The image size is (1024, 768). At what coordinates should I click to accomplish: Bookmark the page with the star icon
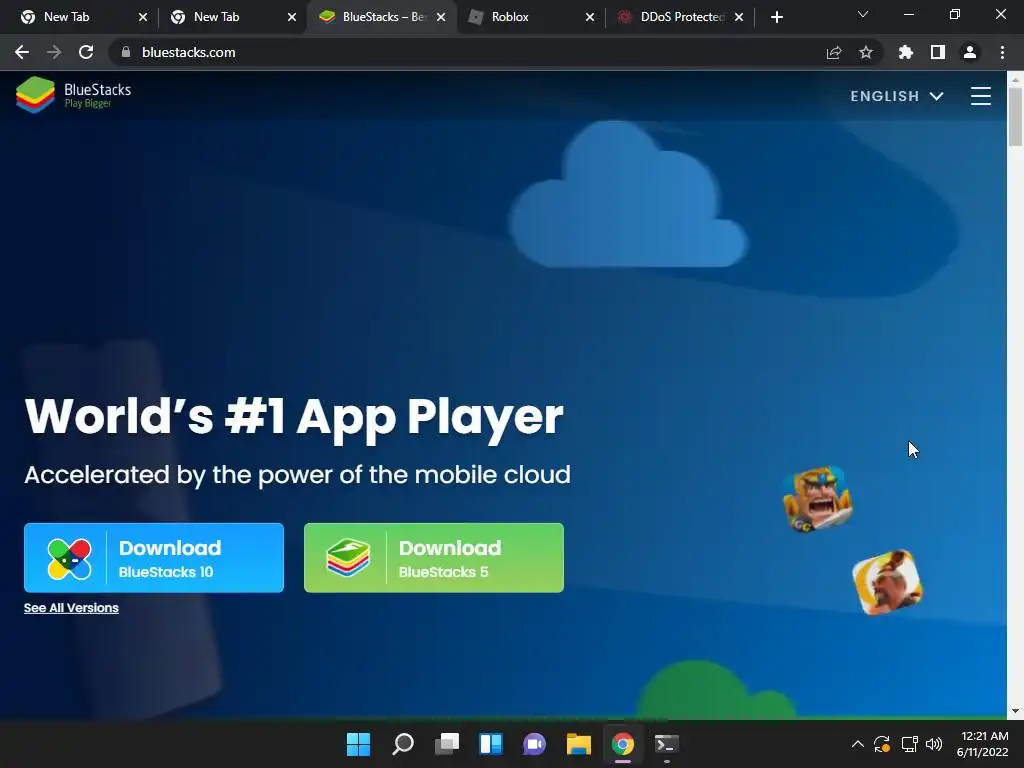pyautogui.click(x=866, y=52)
